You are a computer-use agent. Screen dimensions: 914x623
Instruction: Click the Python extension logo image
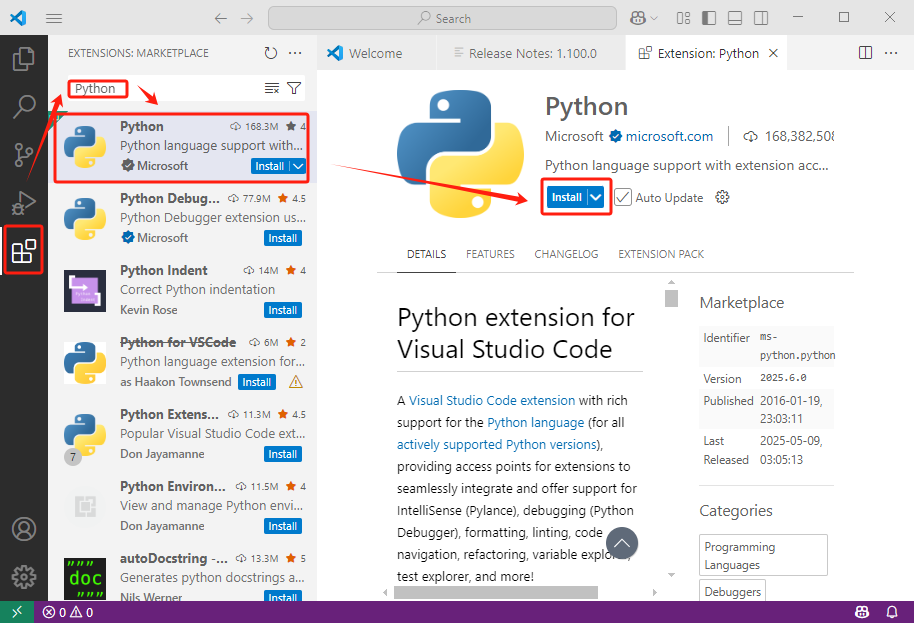tap(460, 154)
